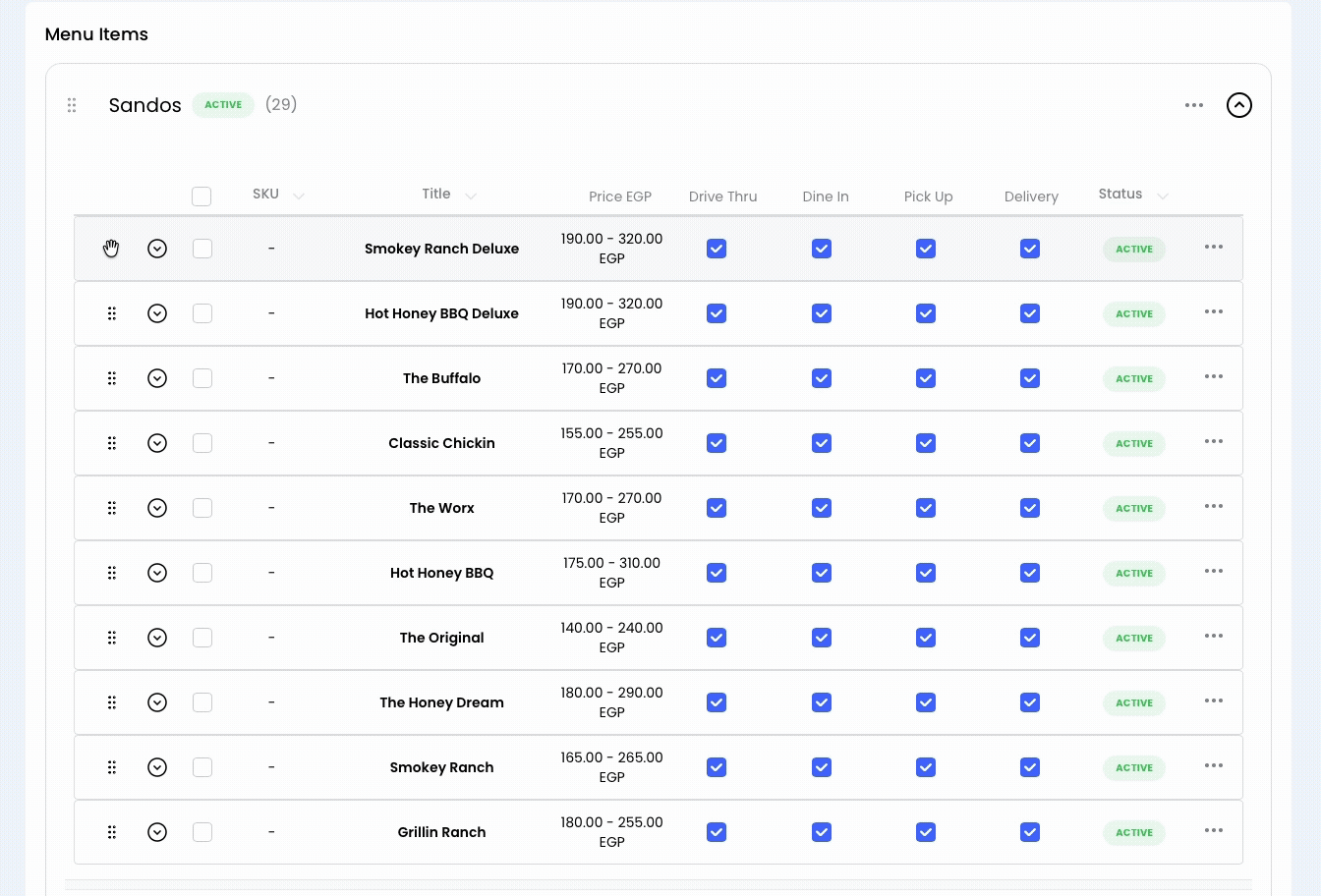Grab the Hot Honey BBQ row drag handle
The height and width of the screenshot is (896, 1321).
[x=112, y=573]
